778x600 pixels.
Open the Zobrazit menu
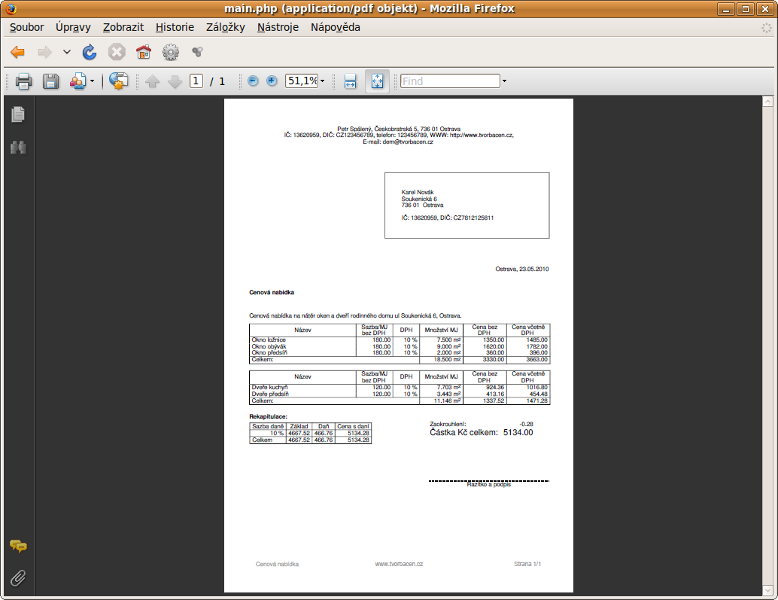tap(123, 27)
